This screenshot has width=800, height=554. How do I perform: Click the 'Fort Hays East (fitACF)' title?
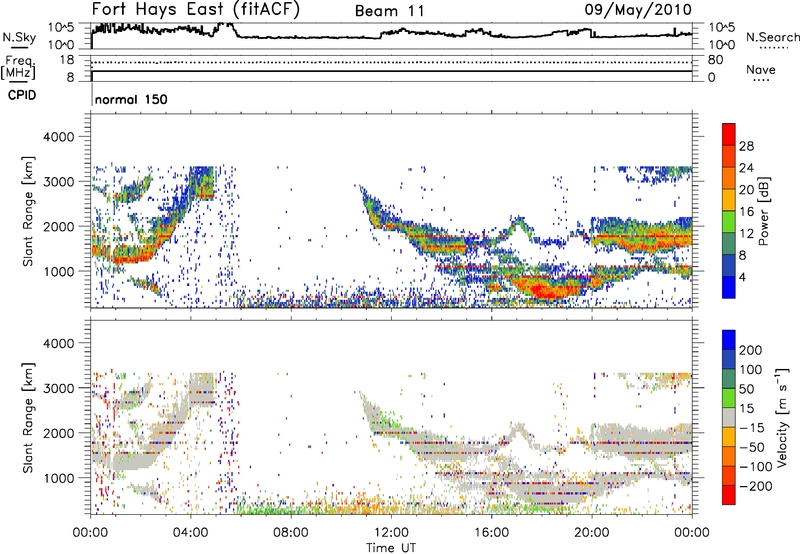coord(195,10)
